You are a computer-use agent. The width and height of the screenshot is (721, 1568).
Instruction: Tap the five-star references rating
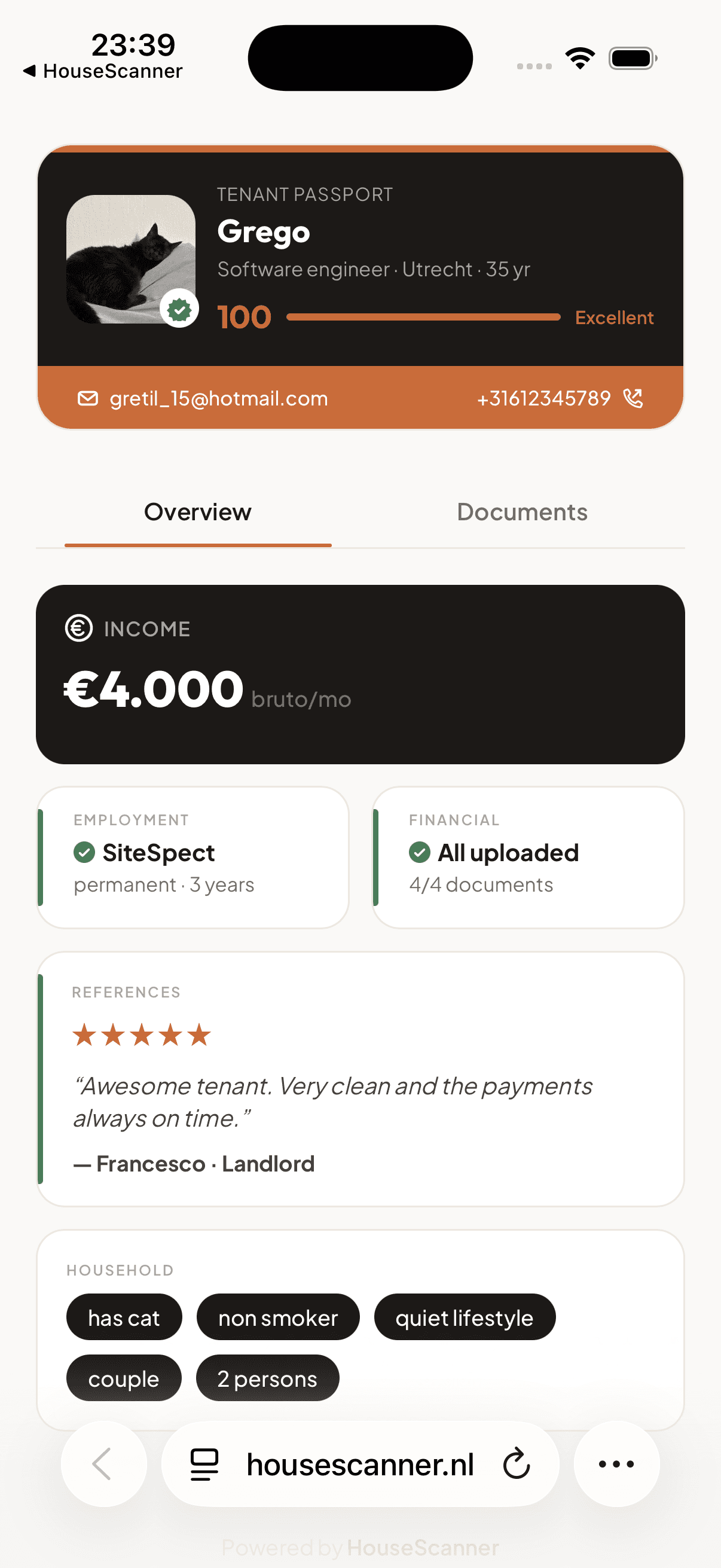[142, 1035]
